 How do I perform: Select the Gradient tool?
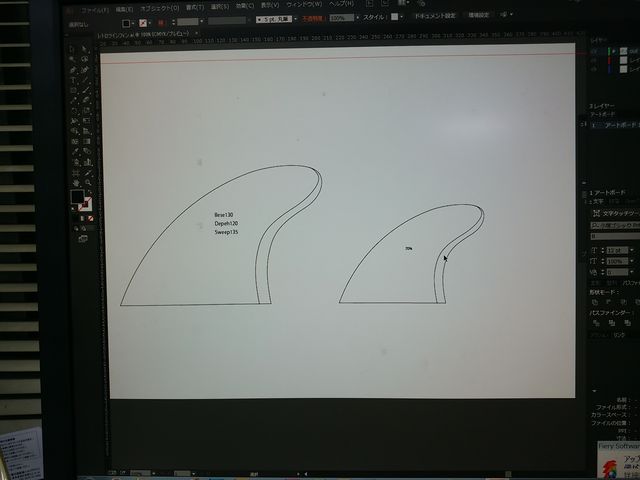(x=87, y=141)
